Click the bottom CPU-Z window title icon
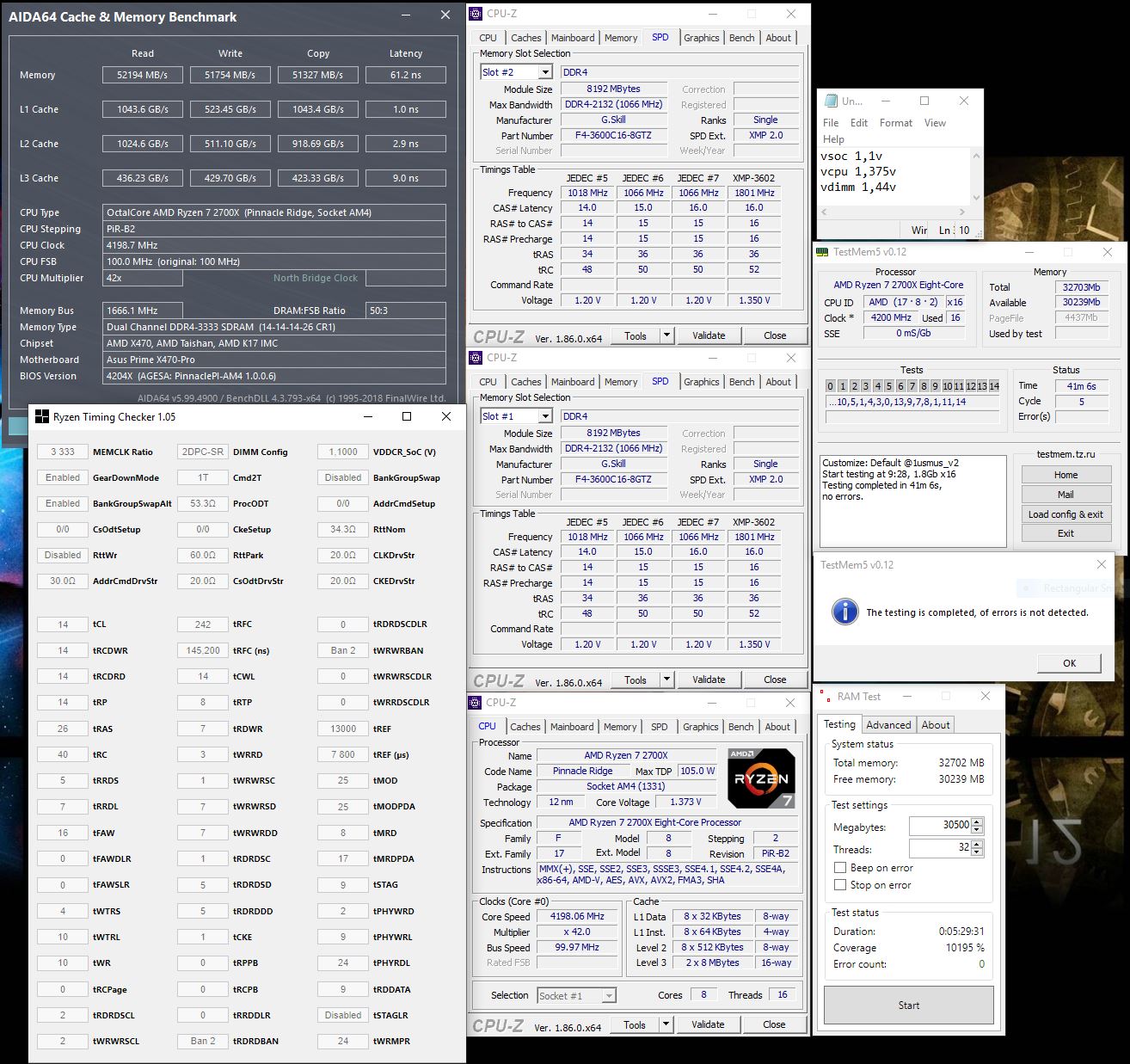The height and width of the screenshot is (1064, 1130). [476, 703]
